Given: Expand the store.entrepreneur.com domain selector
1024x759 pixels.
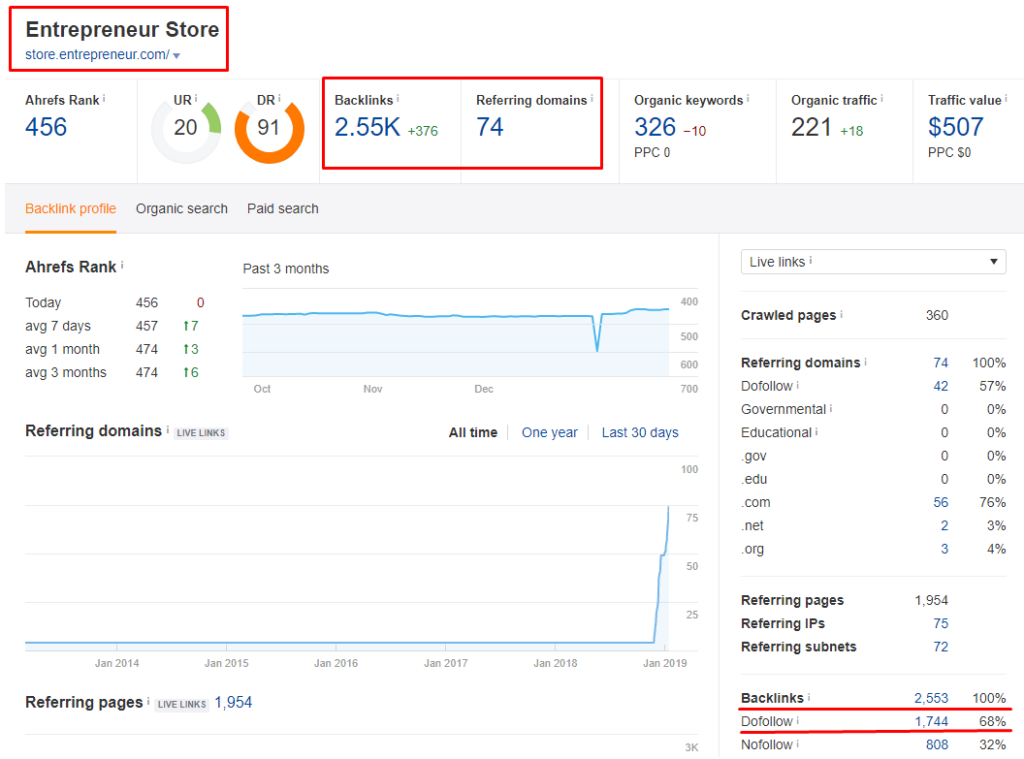Looking at the screenshot, I should (176, 57).
